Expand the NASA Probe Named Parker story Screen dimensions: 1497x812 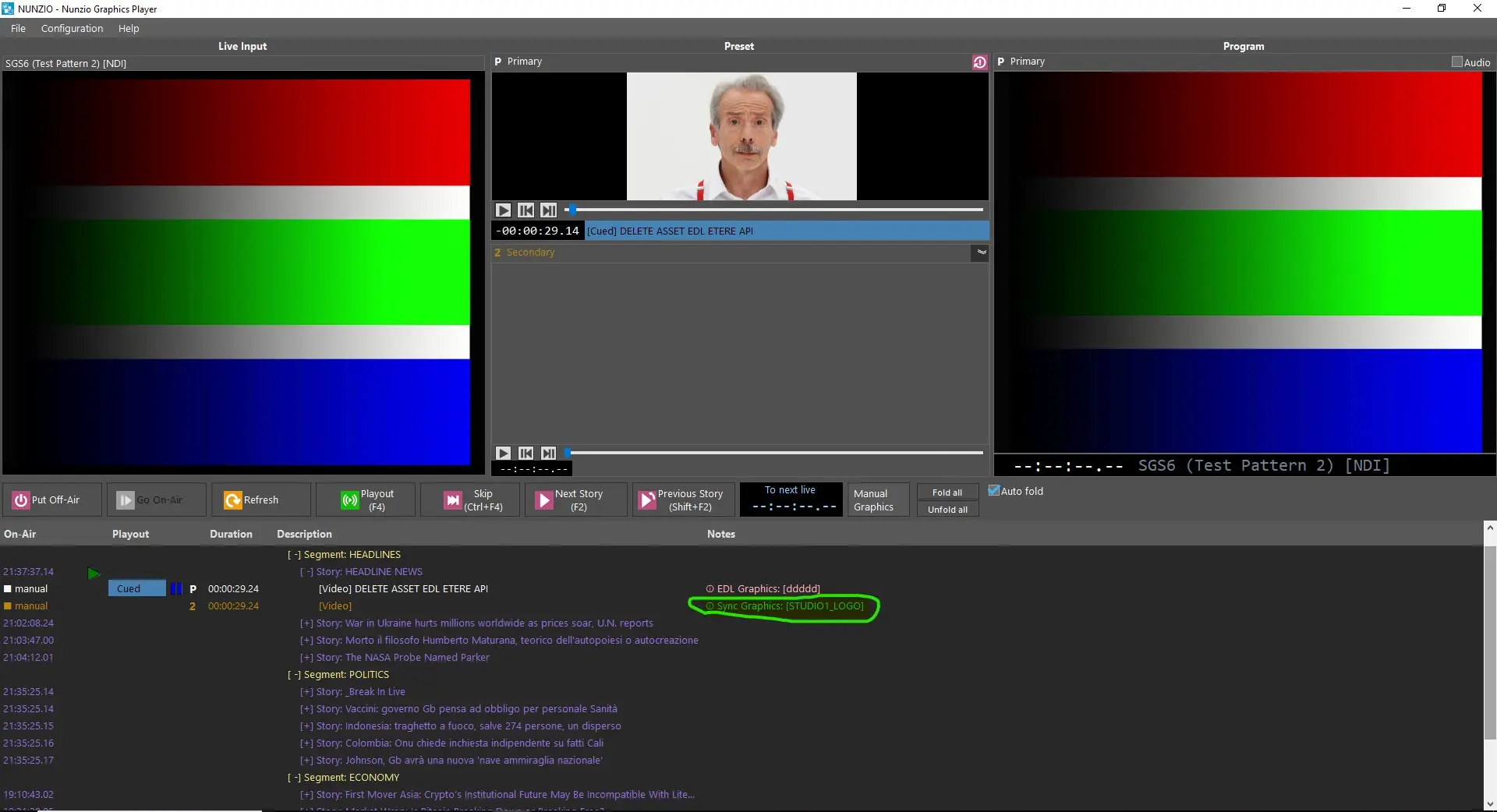click(306, 658)
